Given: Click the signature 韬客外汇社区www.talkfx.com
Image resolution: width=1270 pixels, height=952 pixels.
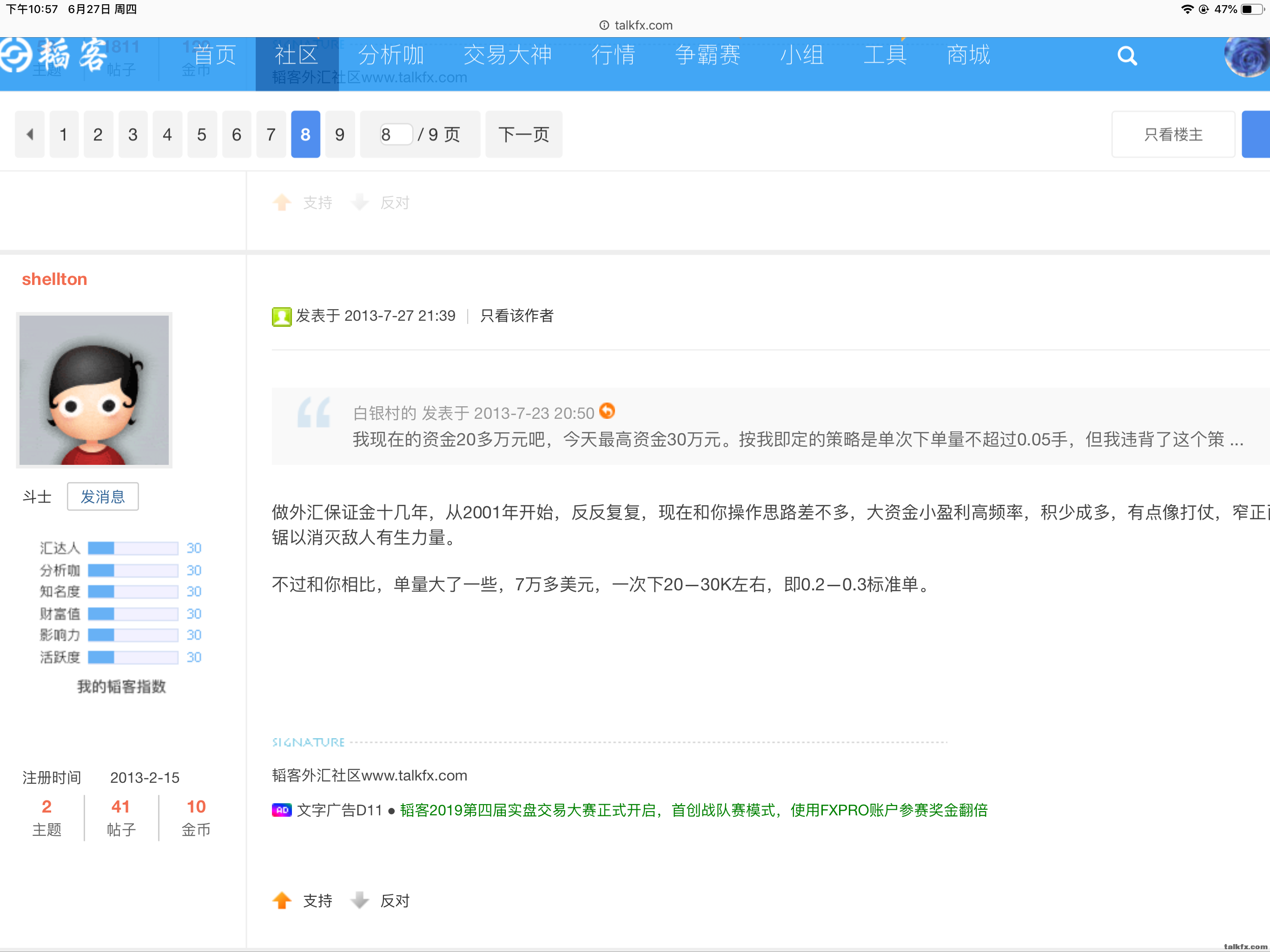Looking at the screenshot, I should pos(370,775).
